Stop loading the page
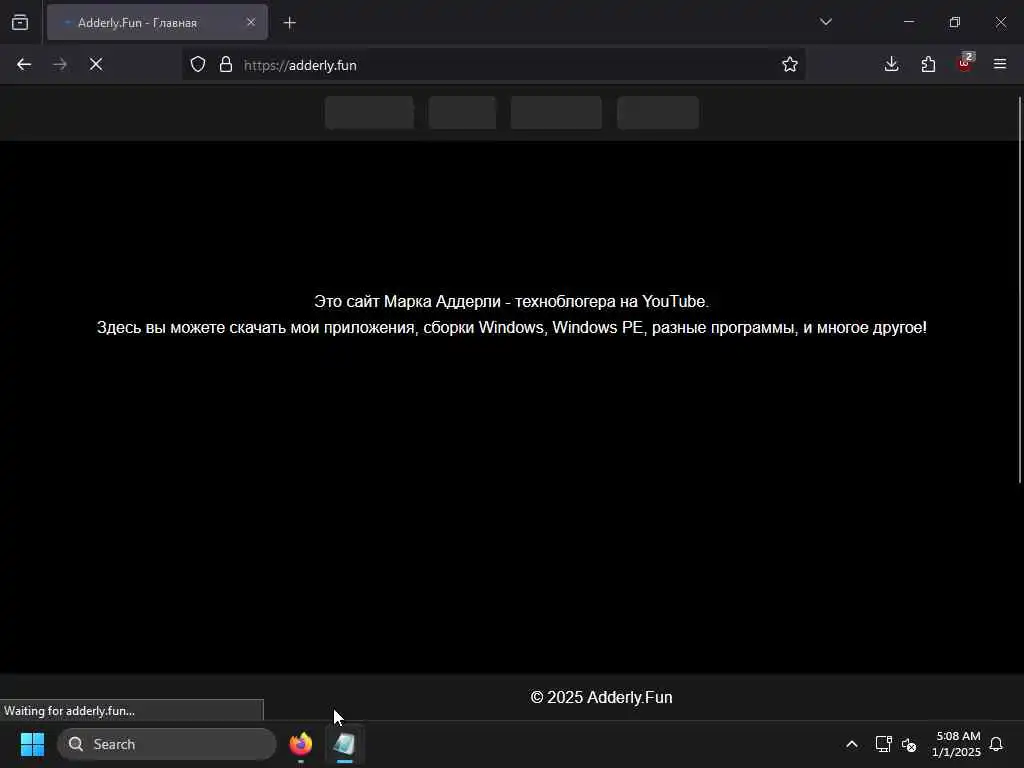The height and width of the screenshot is (768, 1024). (96, 64)
